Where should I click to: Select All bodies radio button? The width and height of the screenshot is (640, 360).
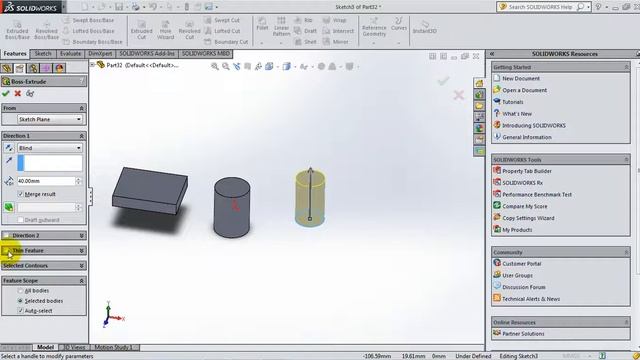click(x=20, y=291)
